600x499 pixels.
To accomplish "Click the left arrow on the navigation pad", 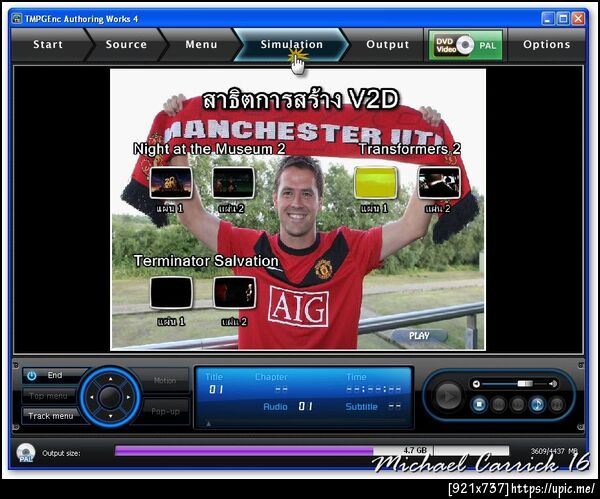I will (92, 397).
